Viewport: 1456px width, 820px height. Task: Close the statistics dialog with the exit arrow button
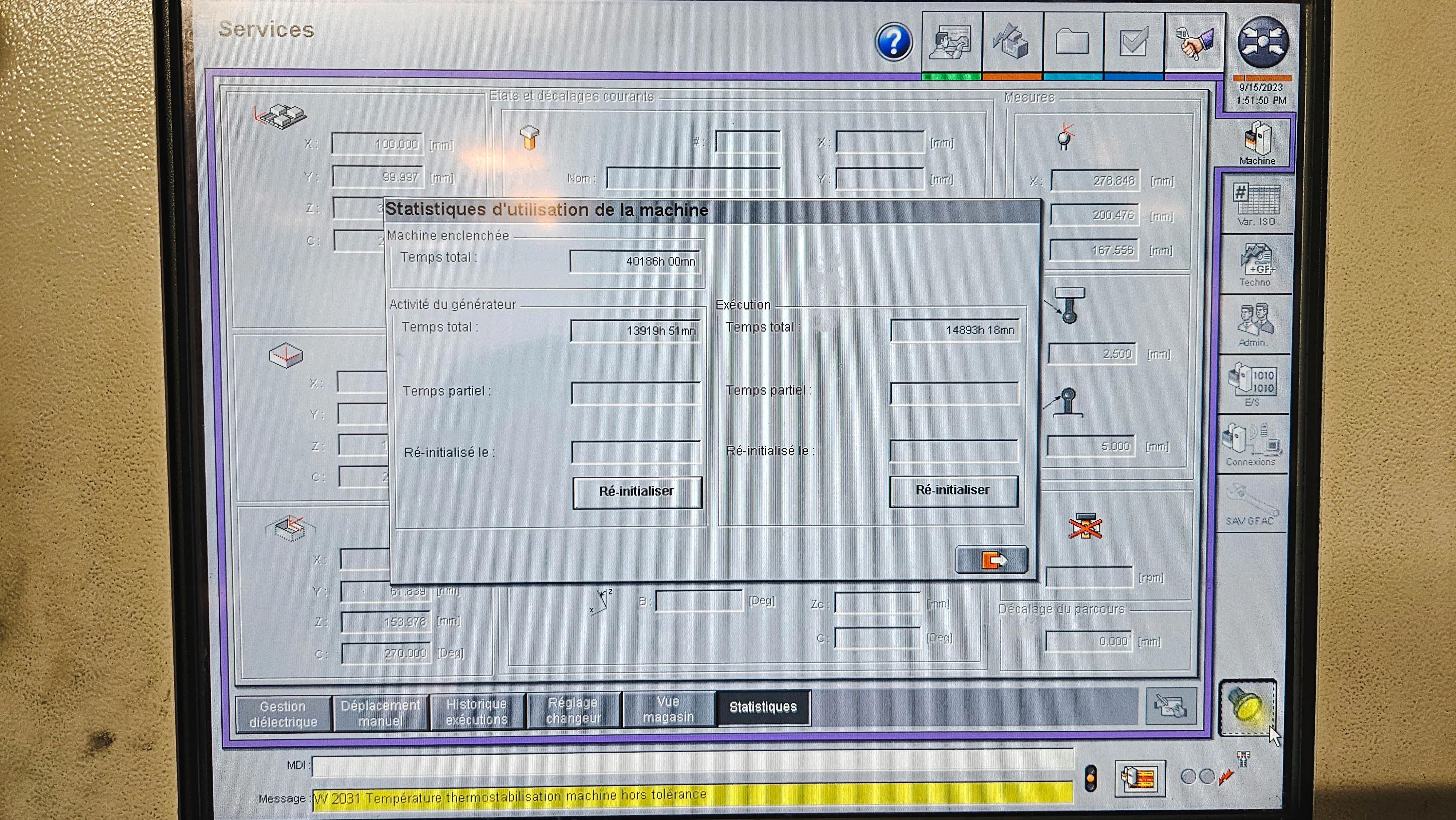[992, 560]
